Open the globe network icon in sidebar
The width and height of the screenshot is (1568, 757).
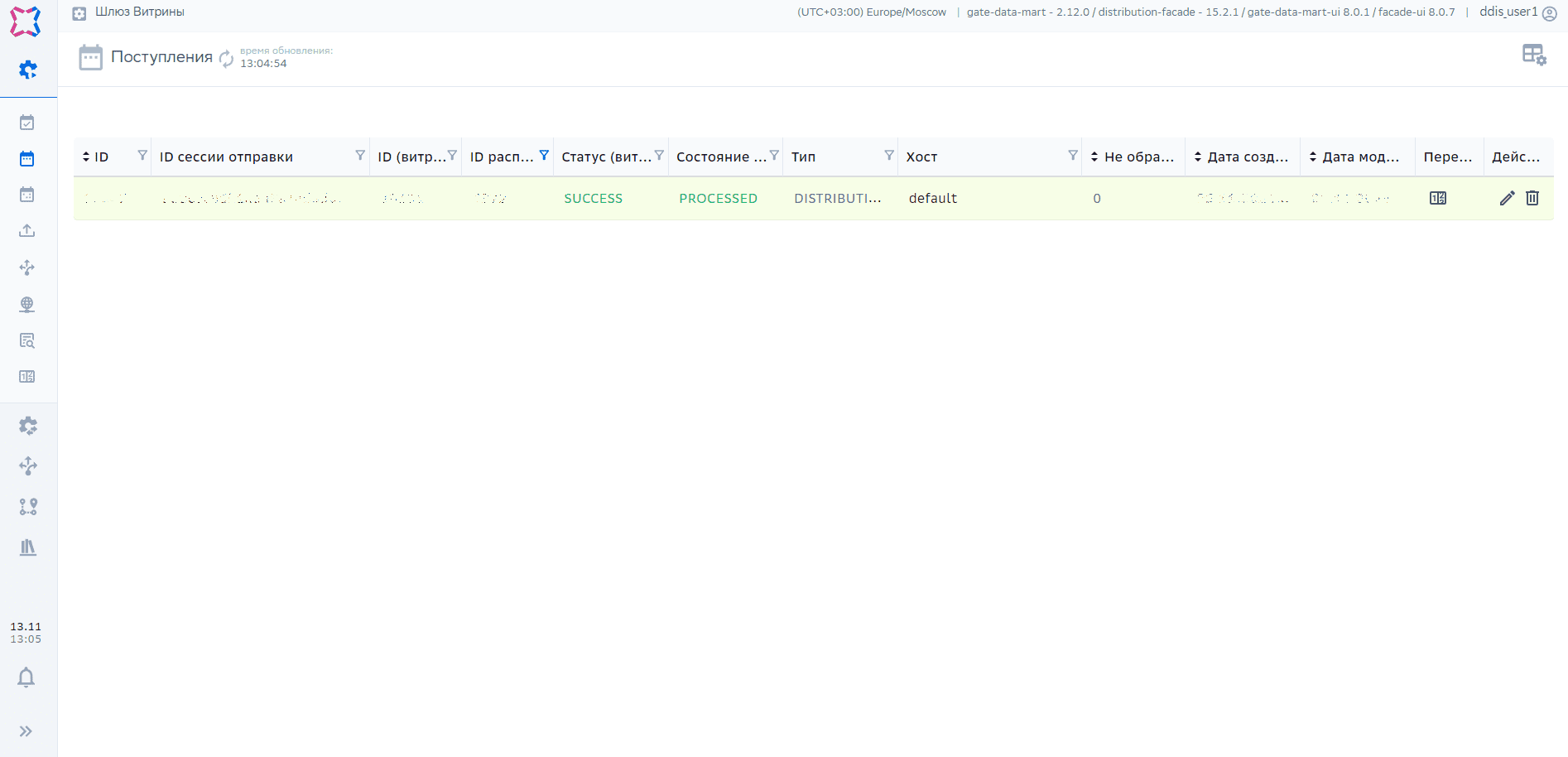(x=27, y=304)
